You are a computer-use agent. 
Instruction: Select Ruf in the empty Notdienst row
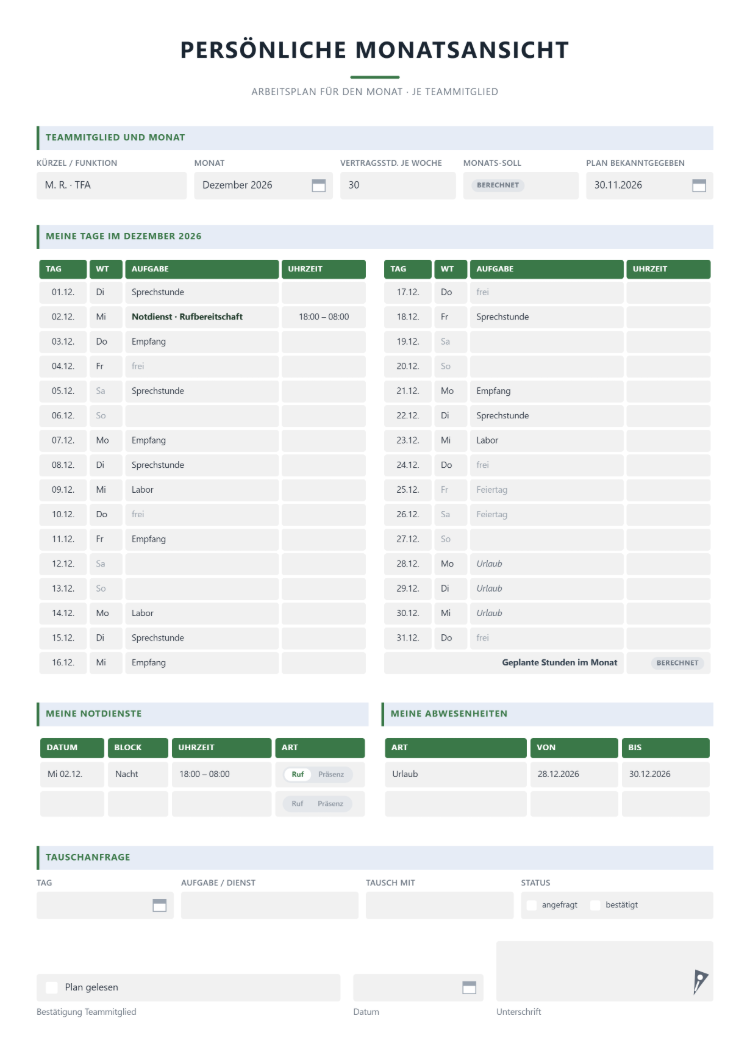pos(298,804)
